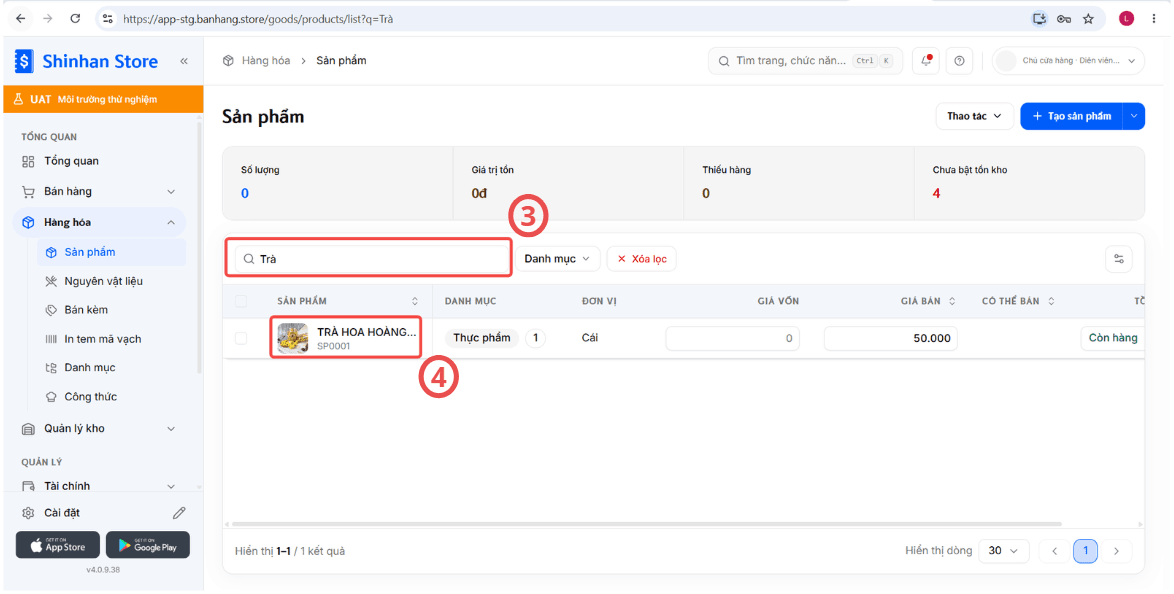Click the Giá vốn field for SP0001
This screenshot has height=594, width=1174.
(x=732, y=339)
